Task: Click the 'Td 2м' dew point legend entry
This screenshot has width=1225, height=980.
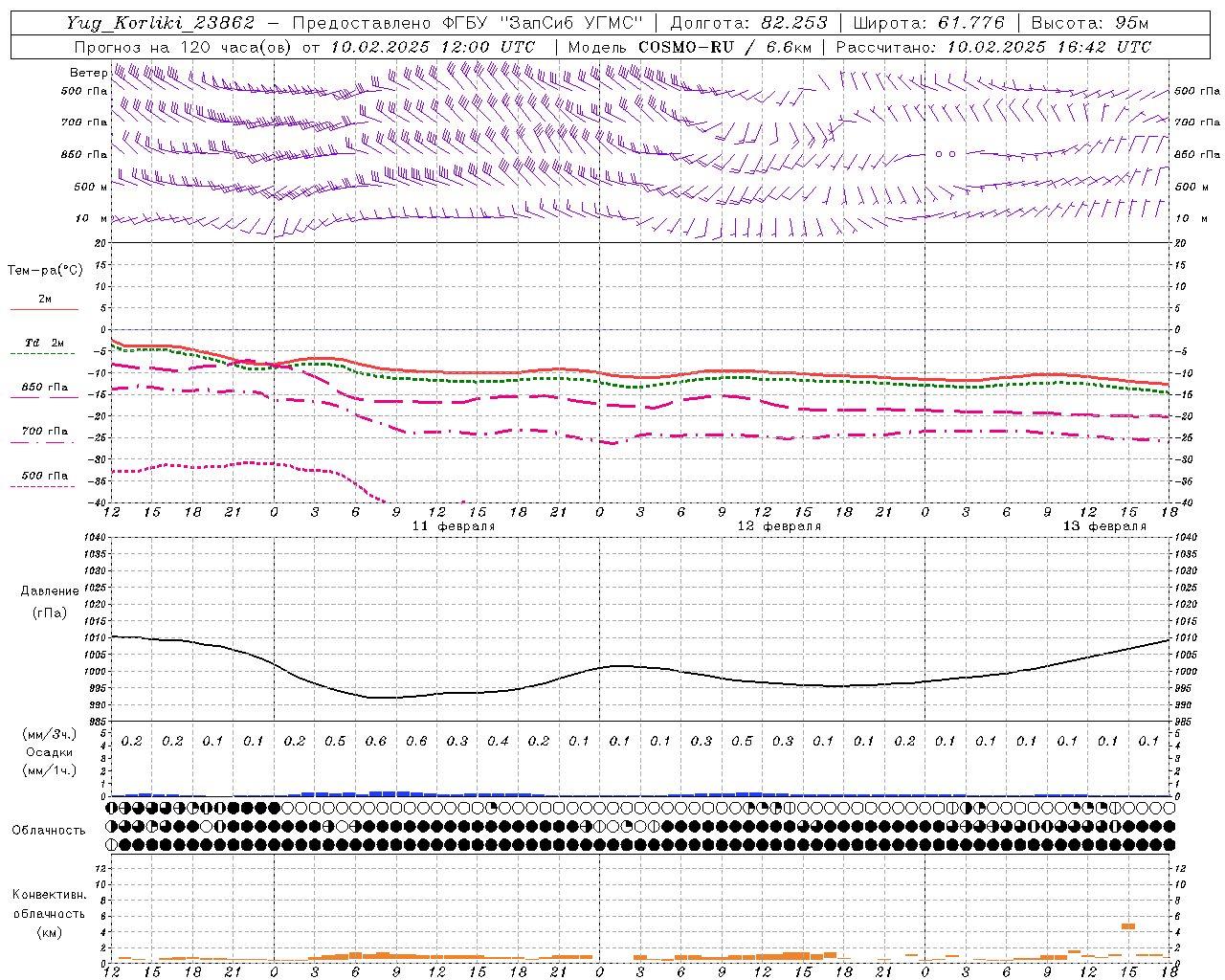Action: 44,343
